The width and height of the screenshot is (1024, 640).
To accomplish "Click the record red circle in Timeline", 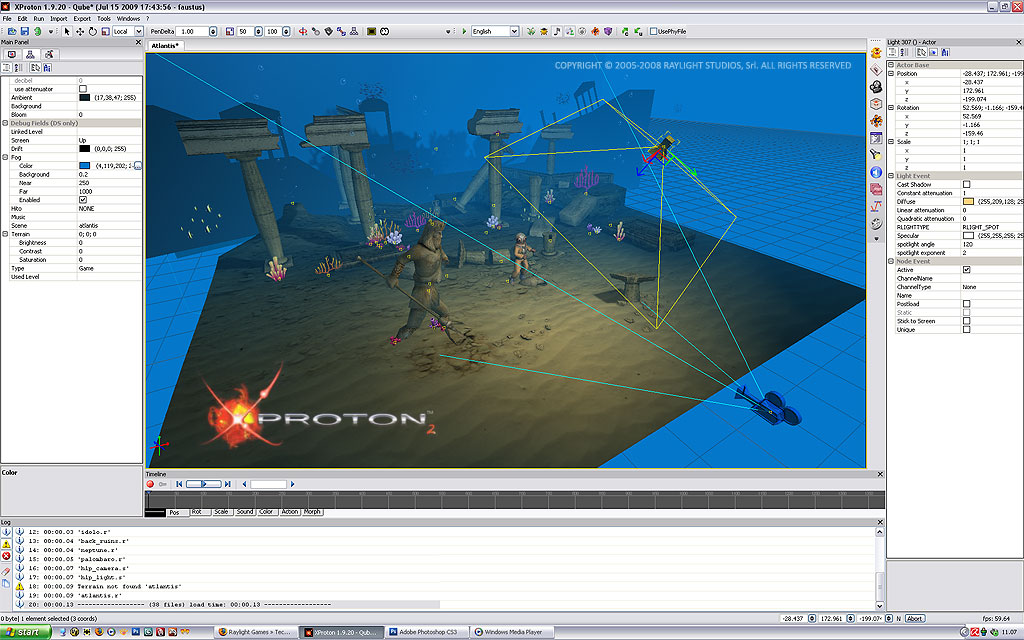I will click(x=150, y=484).
